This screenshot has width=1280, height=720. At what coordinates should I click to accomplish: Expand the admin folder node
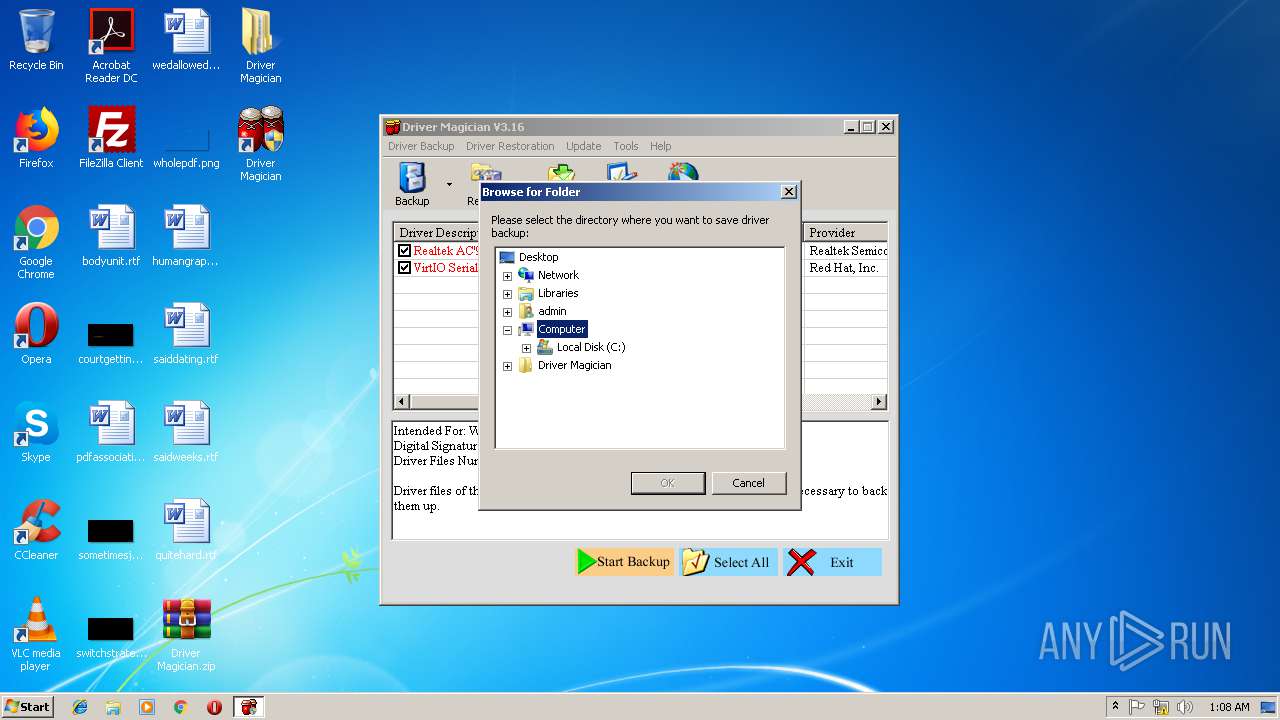[507, 312]
